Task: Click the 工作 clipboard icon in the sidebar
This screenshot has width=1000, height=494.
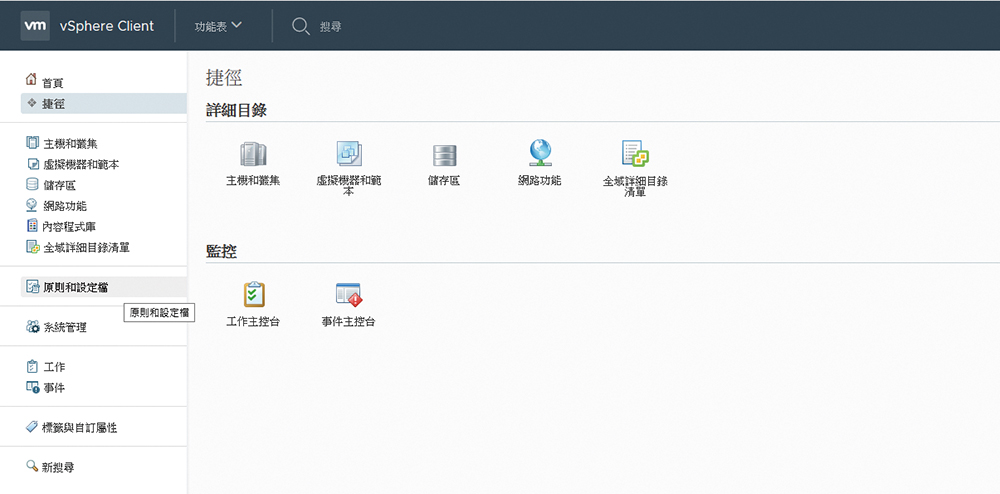Action: pos(32,367)
